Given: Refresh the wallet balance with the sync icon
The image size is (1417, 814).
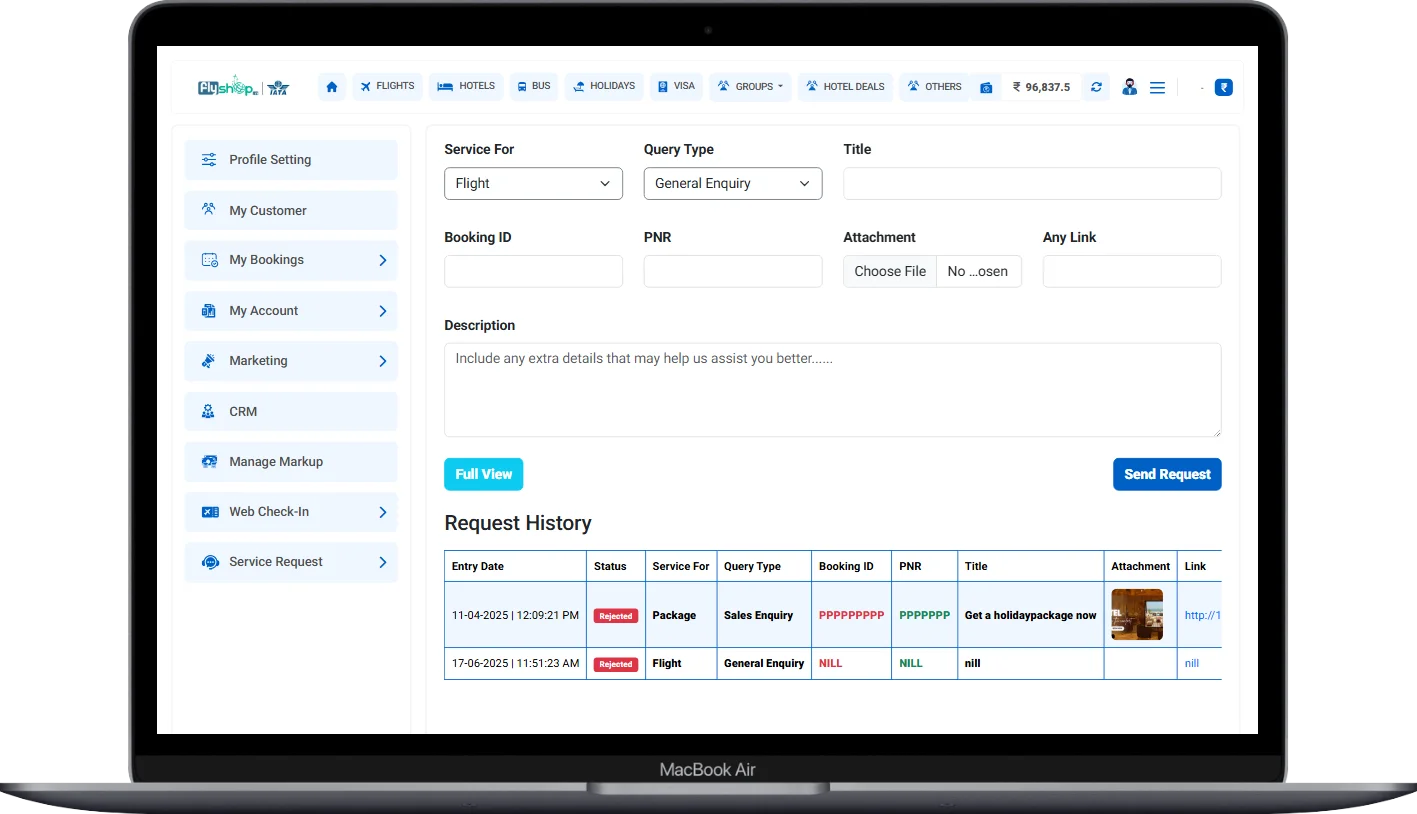Looking at the screenshot, I should (1096, 87).
